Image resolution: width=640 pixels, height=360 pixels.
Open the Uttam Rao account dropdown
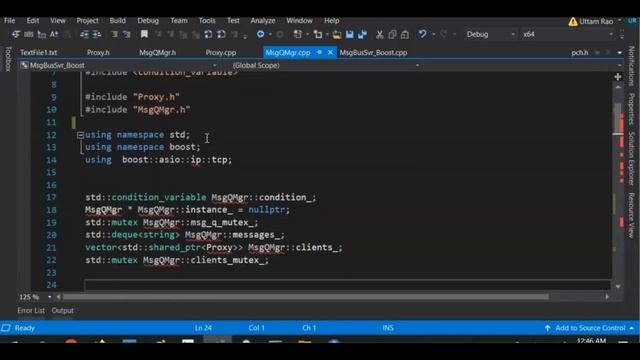(619, 20)
